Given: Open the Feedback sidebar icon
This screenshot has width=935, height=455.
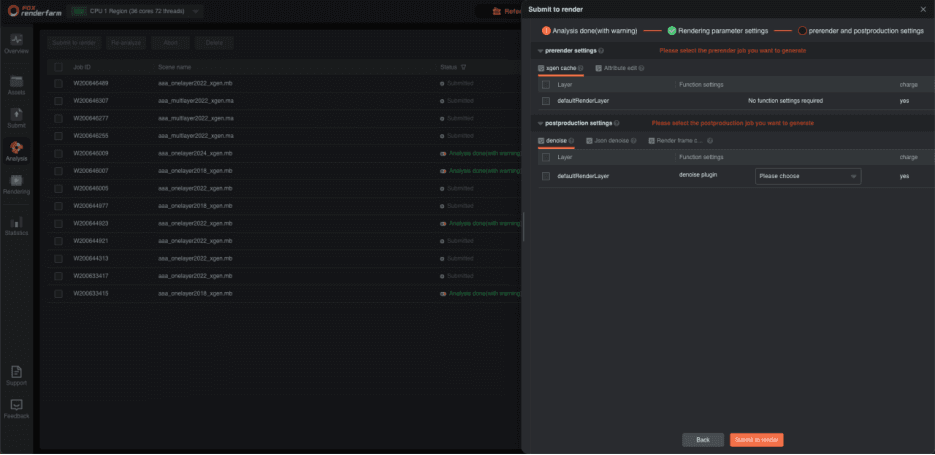Looking at the screenshot, I should [16, 408].
